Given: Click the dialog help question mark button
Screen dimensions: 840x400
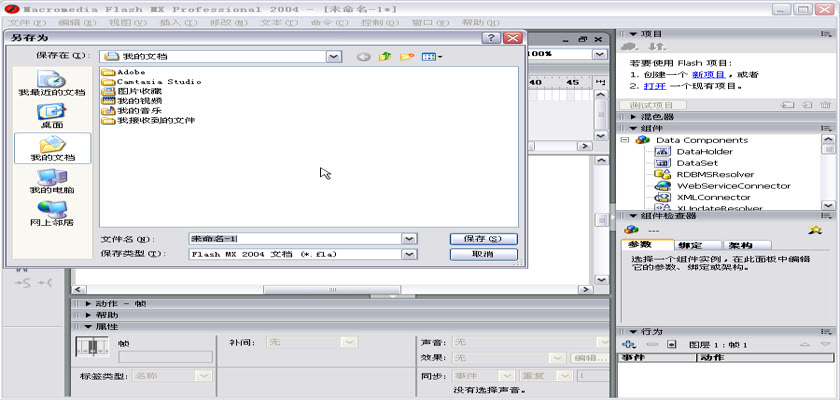Looking at the screenshot, I should coord(491,38).
